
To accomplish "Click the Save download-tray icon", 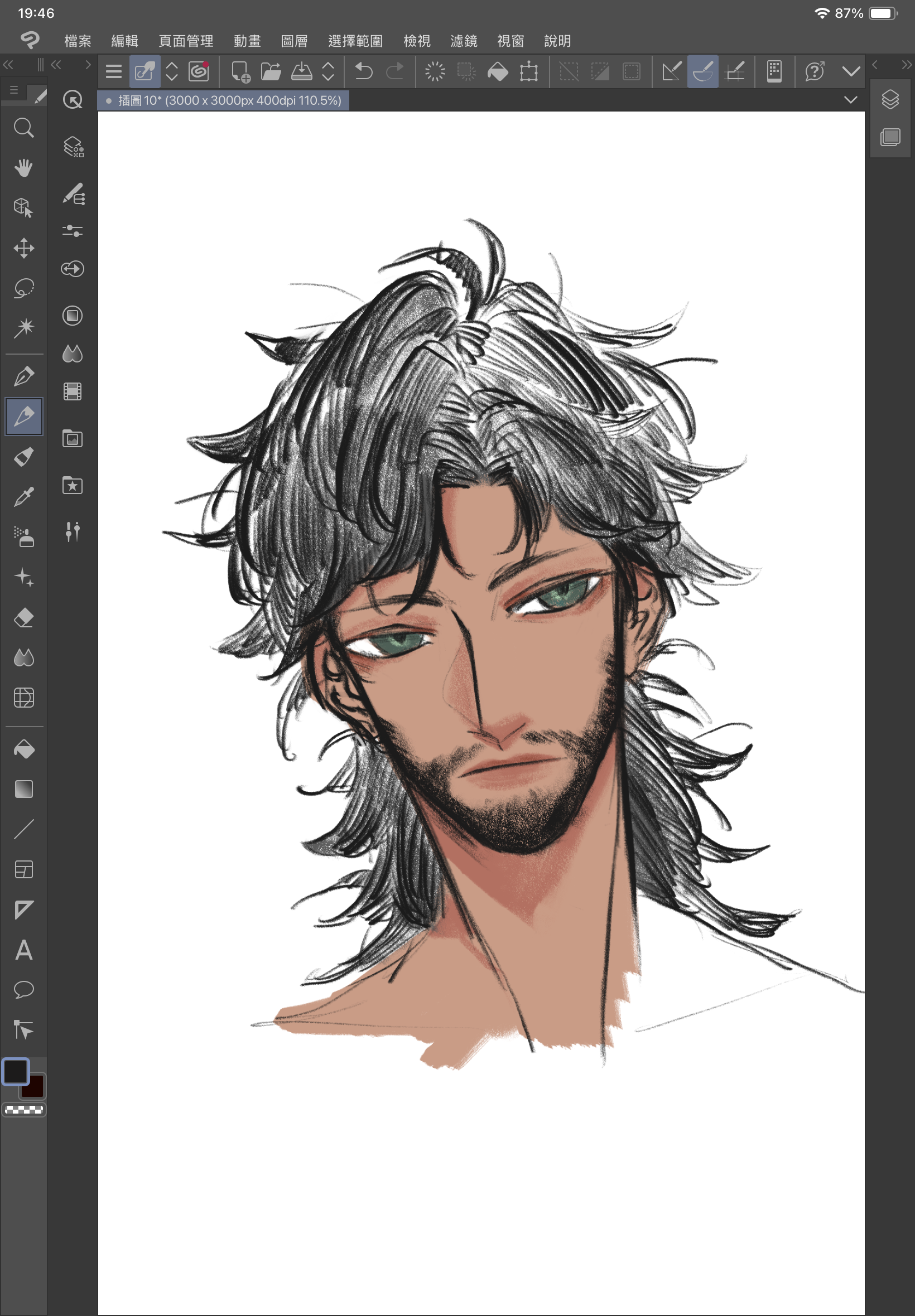I will pyautogui.click(x=302, y=71).
